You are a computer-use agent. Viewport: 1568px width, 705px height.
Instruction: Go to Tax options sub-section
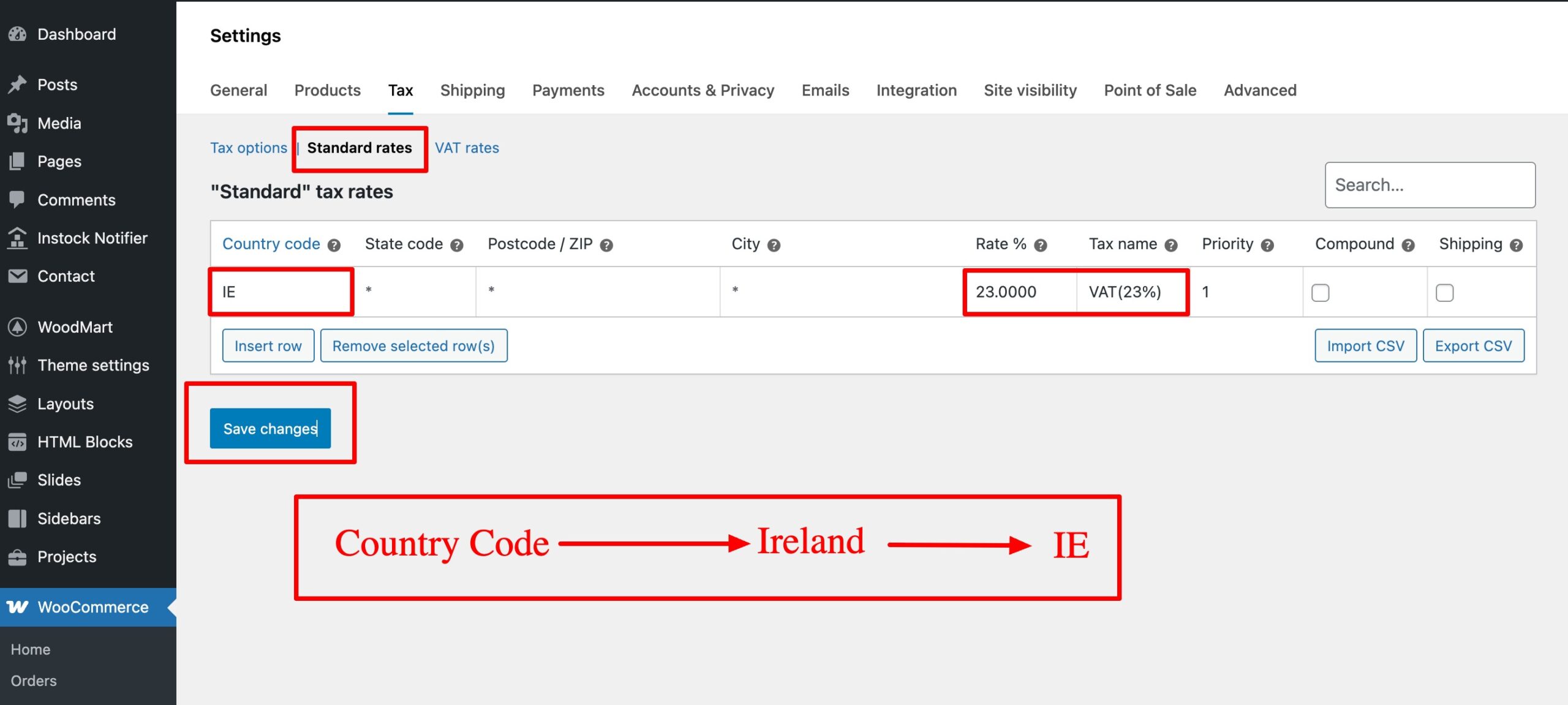pos(248,148)
